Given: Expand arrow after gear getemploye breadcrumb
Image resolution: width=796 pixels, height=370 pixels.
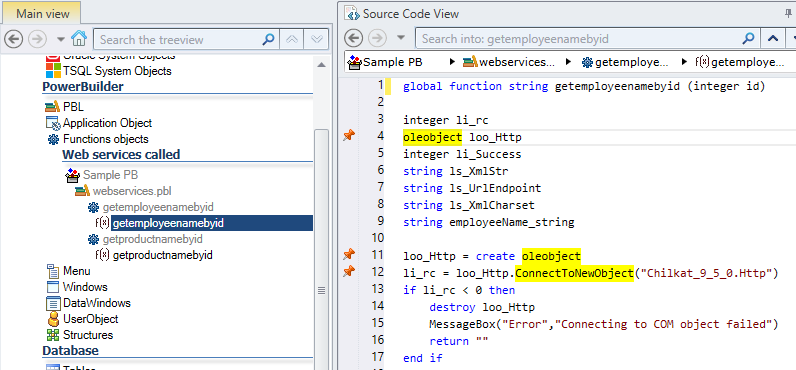Looking at the screenshot, I should pos(685,62).
